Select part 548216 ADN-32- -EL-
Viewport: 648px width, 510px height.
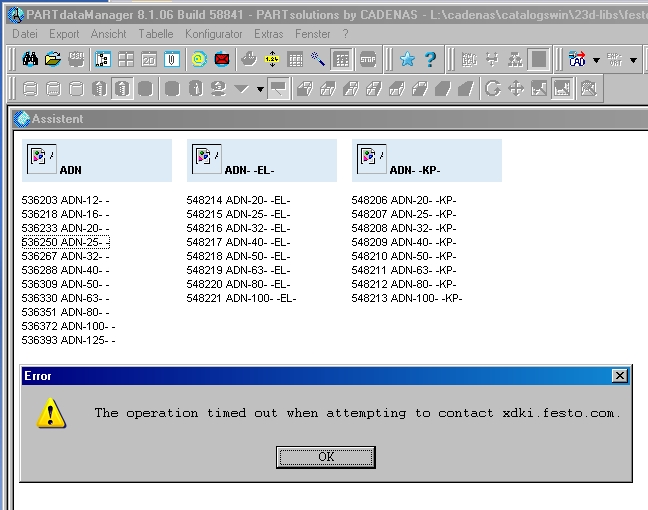tap(238, 229)
